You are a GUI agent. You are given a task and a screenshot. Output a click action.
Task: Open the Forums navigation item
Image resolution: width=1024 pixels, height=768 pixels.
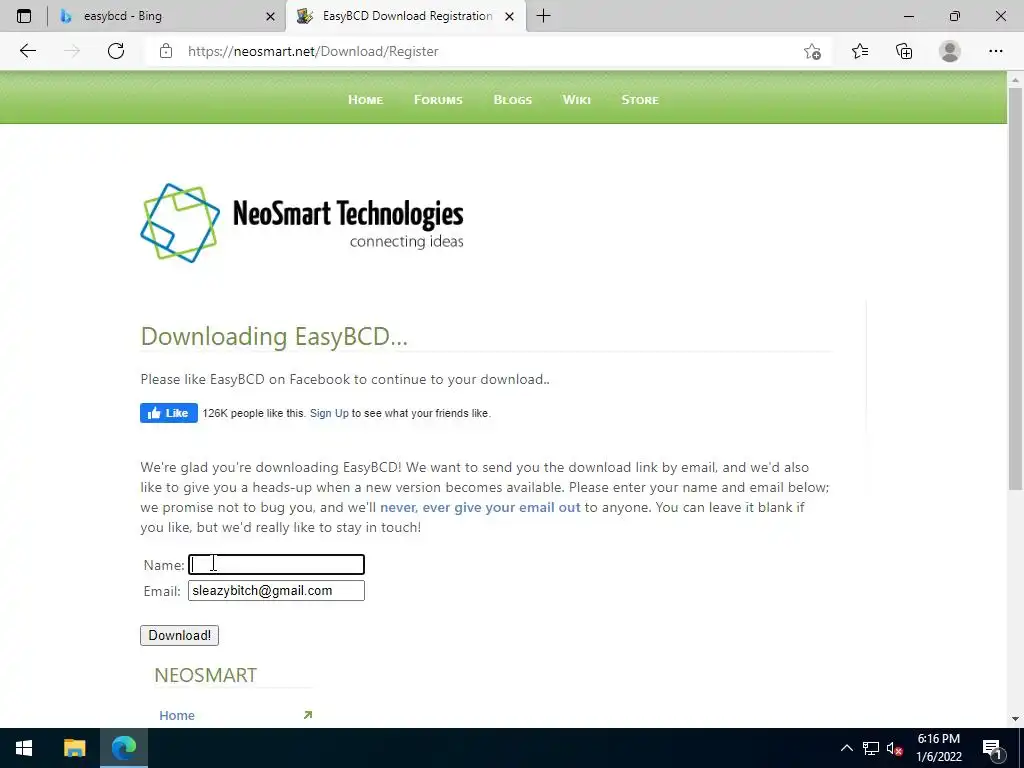[x=438, y=100]
